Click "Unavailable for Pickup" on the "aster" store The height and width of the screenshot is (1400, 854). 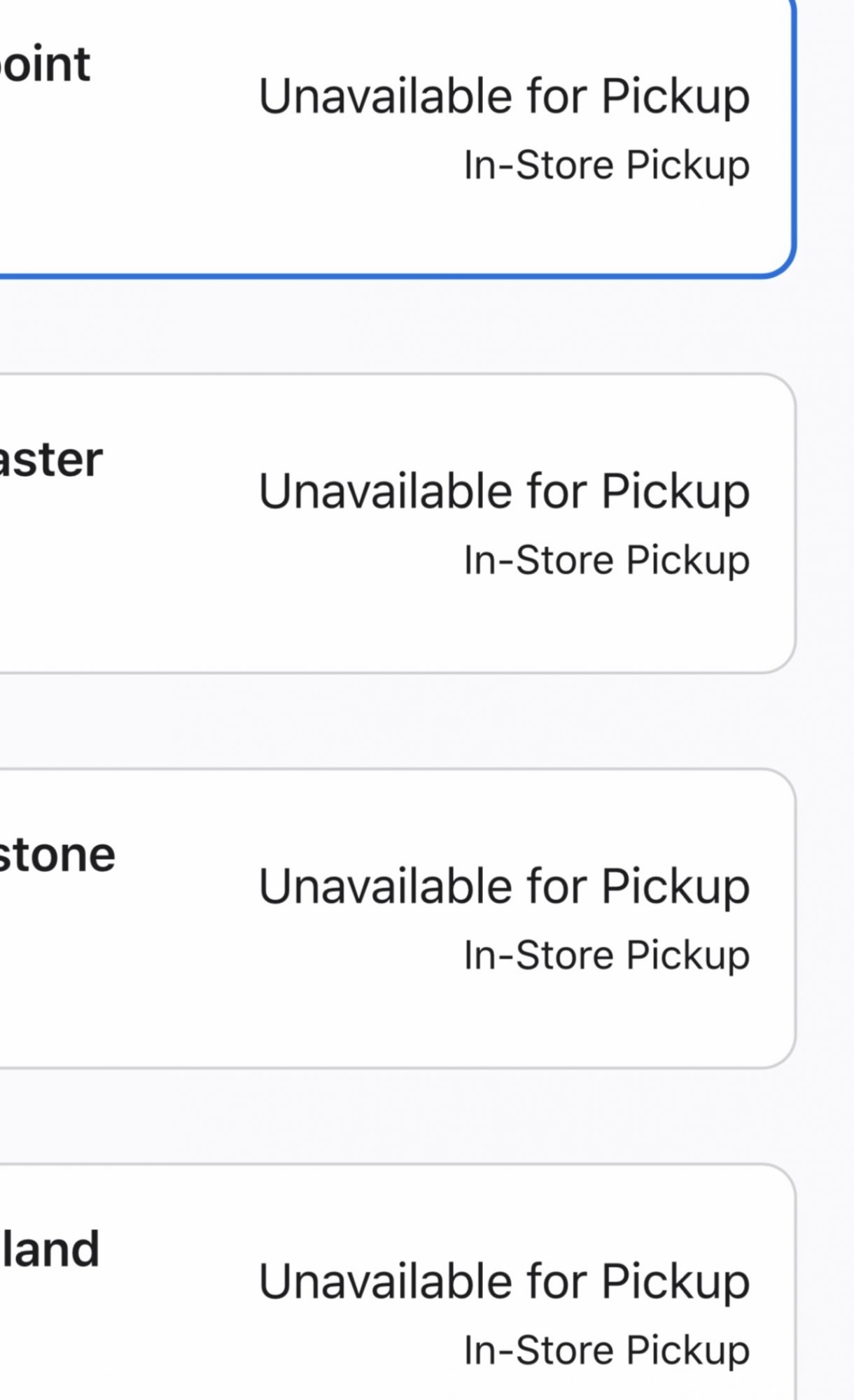point(504,491)
